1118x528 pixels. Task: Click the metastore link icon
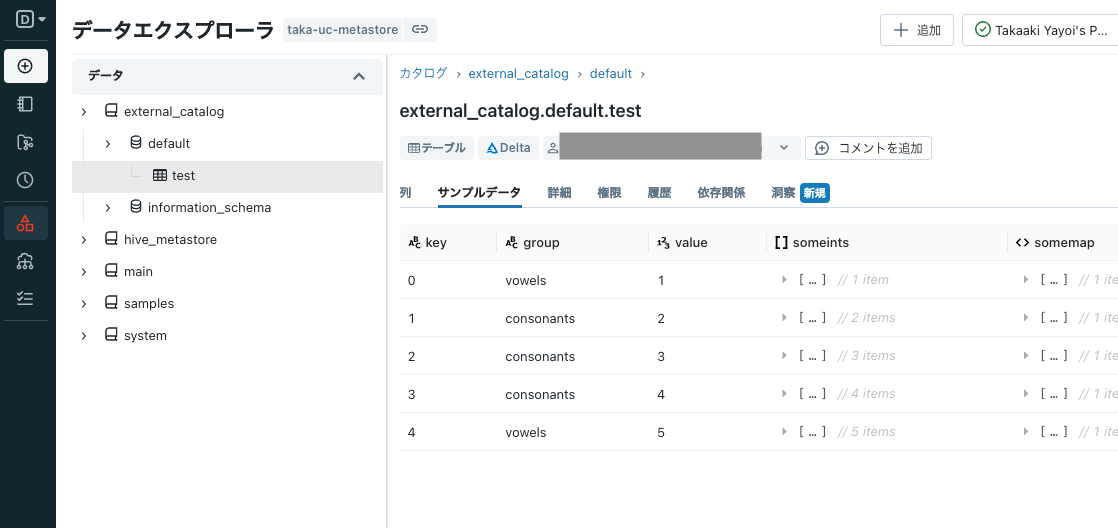tap(420, 29)
